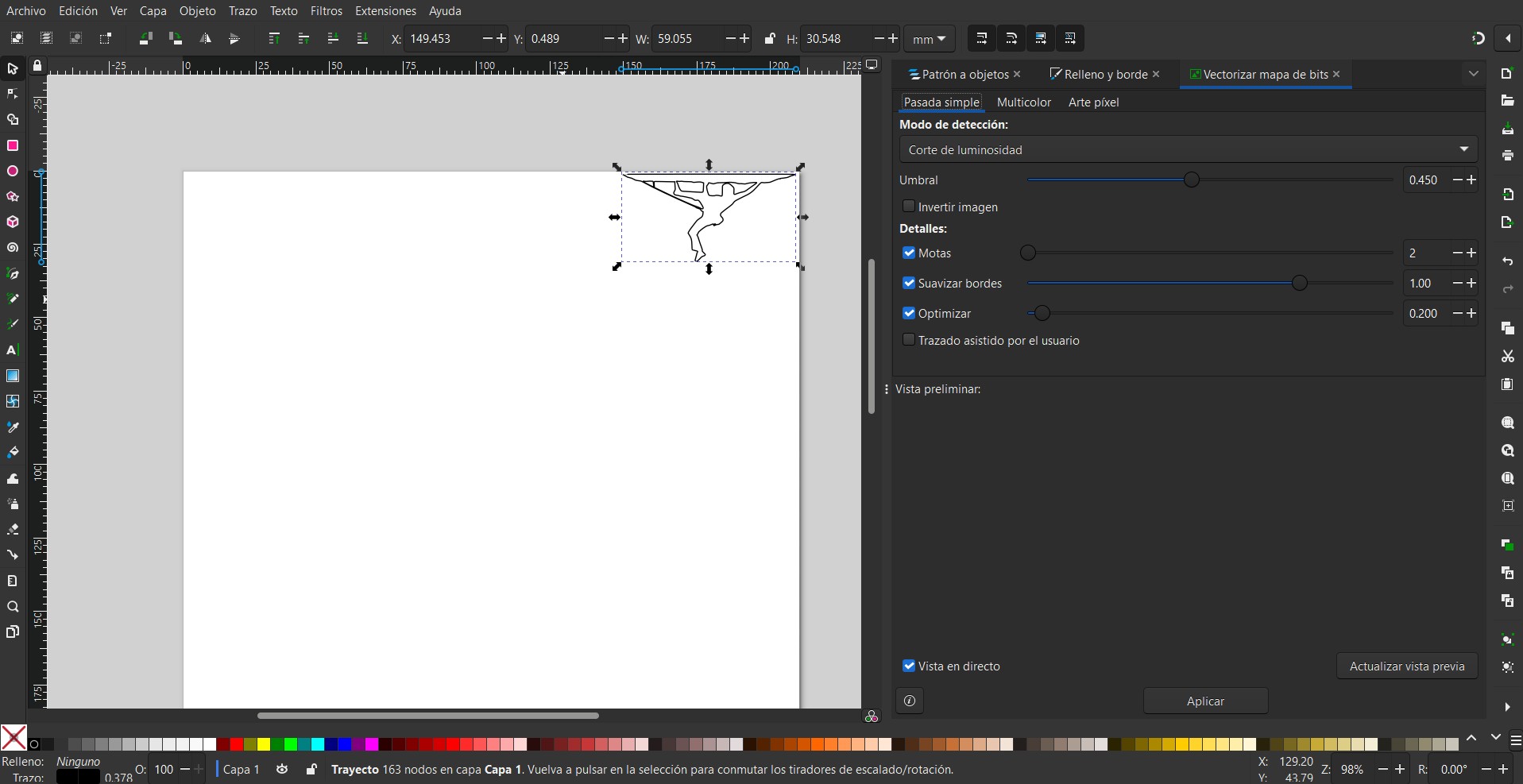This screenshot has width=1523, height=784.
Task: Click the no-paint X swatch
Action: tap(14, 738)
